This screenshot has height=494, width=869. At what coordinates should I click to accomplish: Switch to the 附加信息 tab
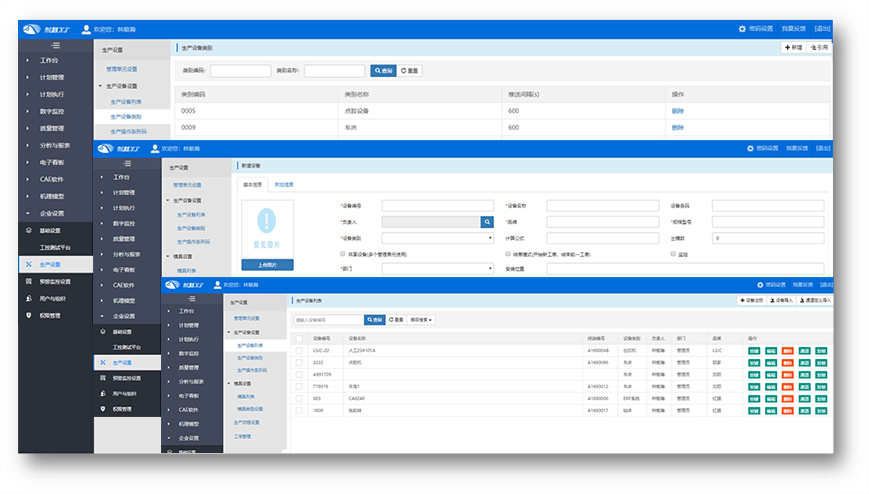click(284, 185)
